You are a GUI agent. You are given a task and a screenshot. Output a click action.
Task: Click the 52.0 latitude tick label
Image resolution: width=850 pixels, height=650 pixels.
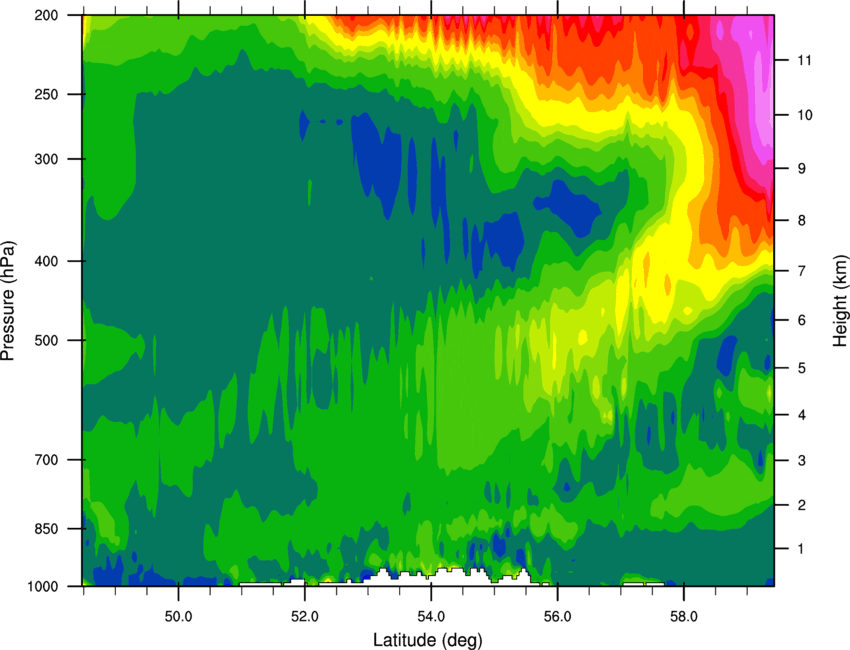point(305,617)
